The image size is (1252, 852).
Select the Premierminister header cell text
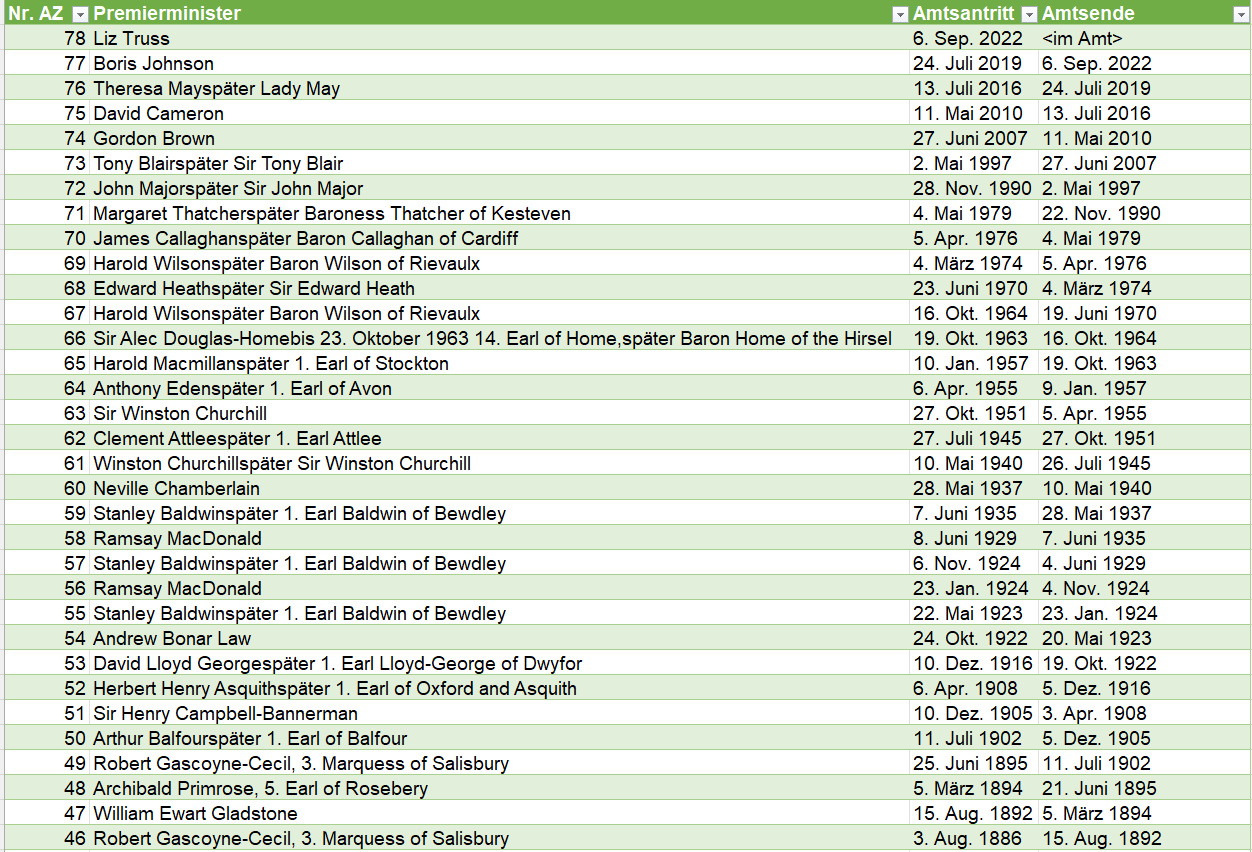point(167,14)
